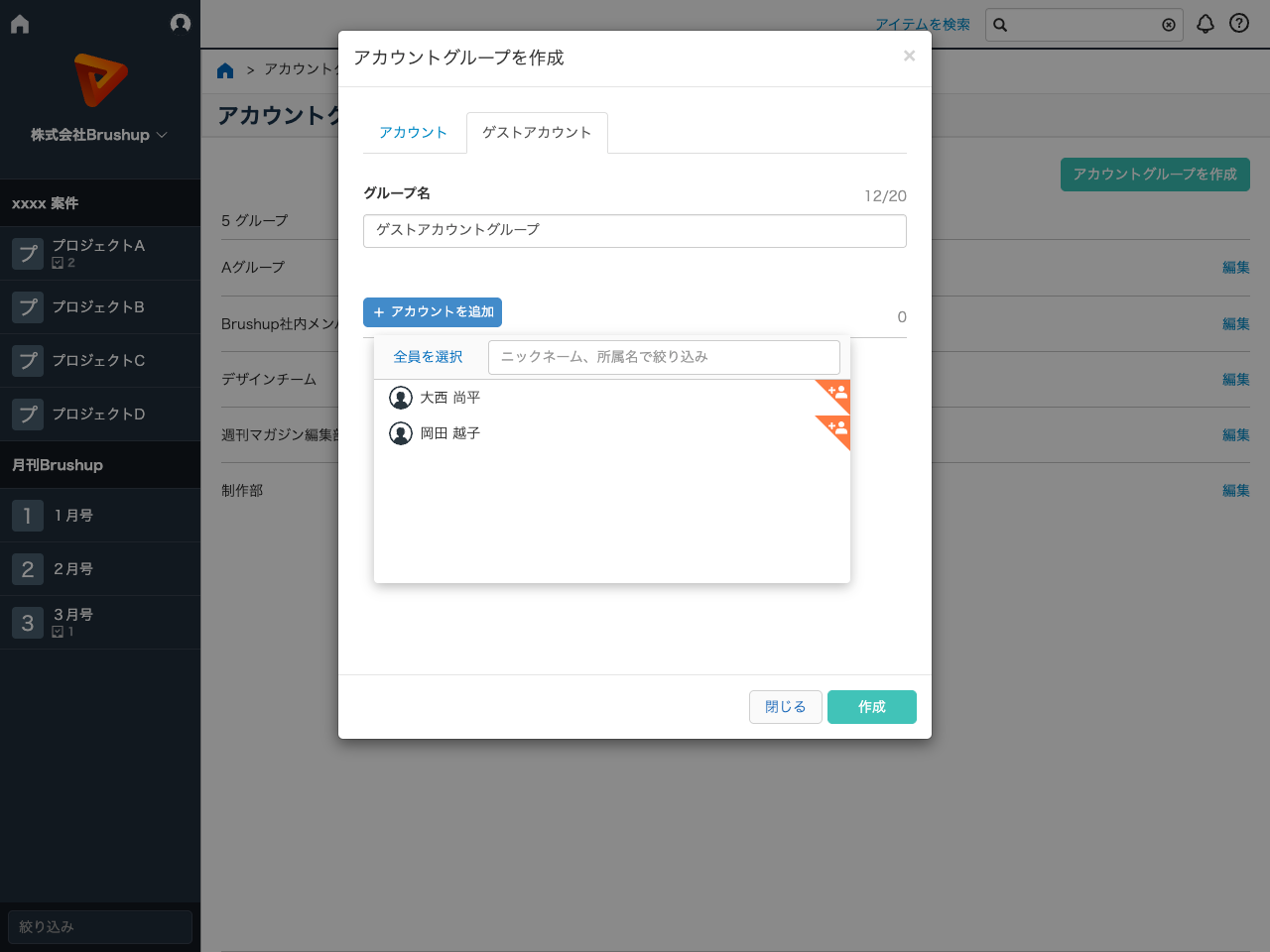
Task: Click 編集 for the デザインチーム row
Action: pos(1236,380)
